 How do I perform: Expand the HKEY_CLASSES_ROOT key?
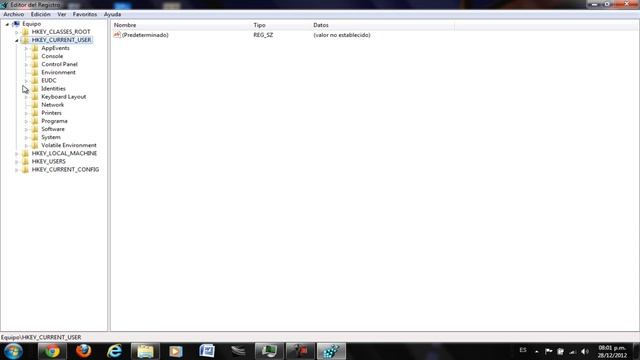point(17,32)
